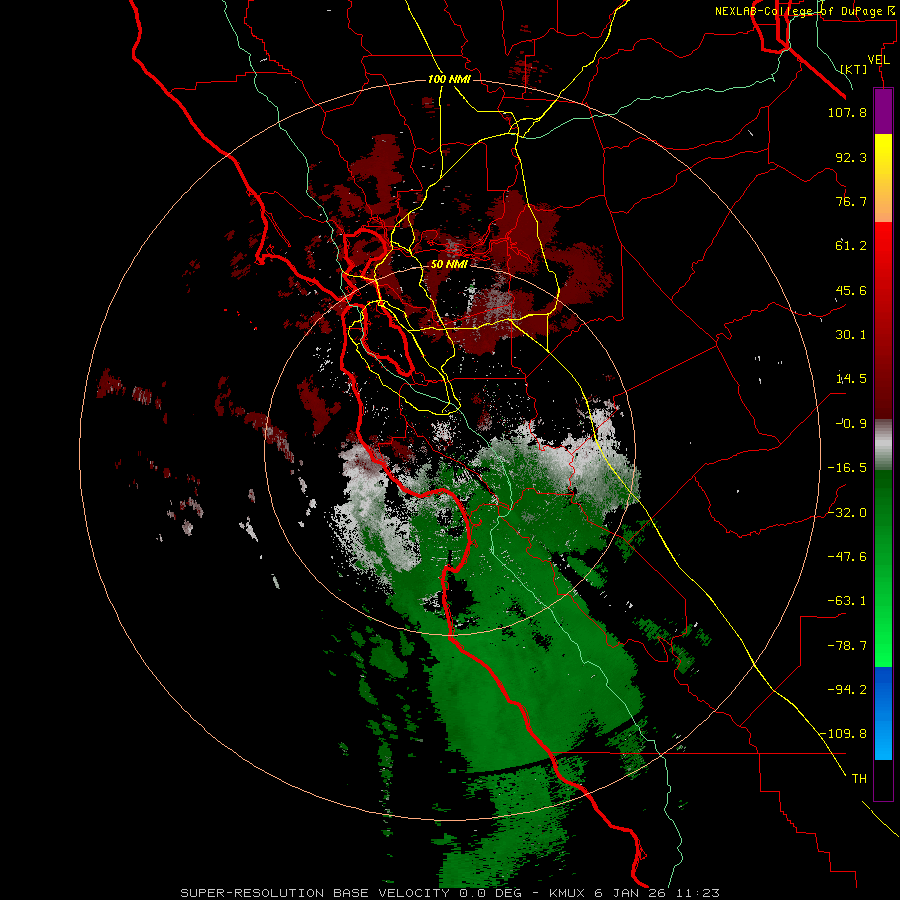Pick the purple segment of the velocity color bar

click(883, 111)
